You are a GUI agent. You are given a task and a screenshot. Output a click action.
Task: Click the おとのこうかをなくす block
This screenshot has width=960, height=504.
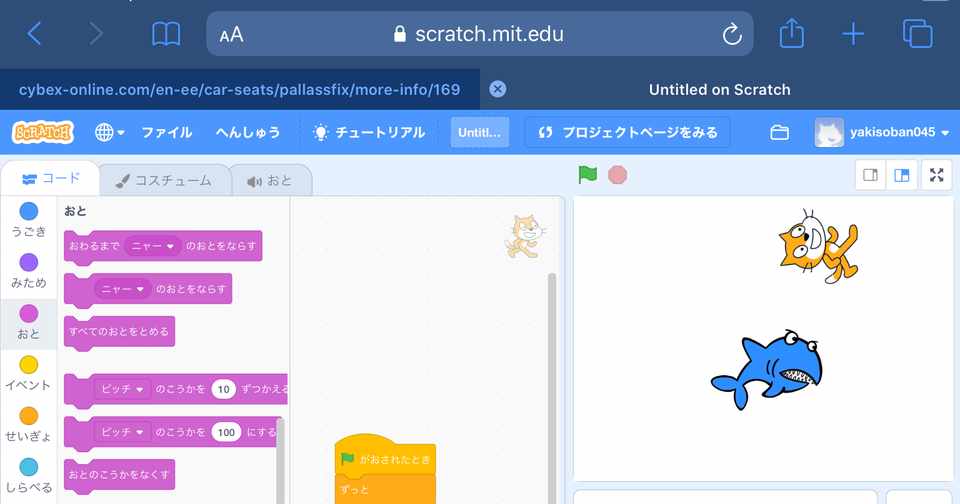pos(119,475)
